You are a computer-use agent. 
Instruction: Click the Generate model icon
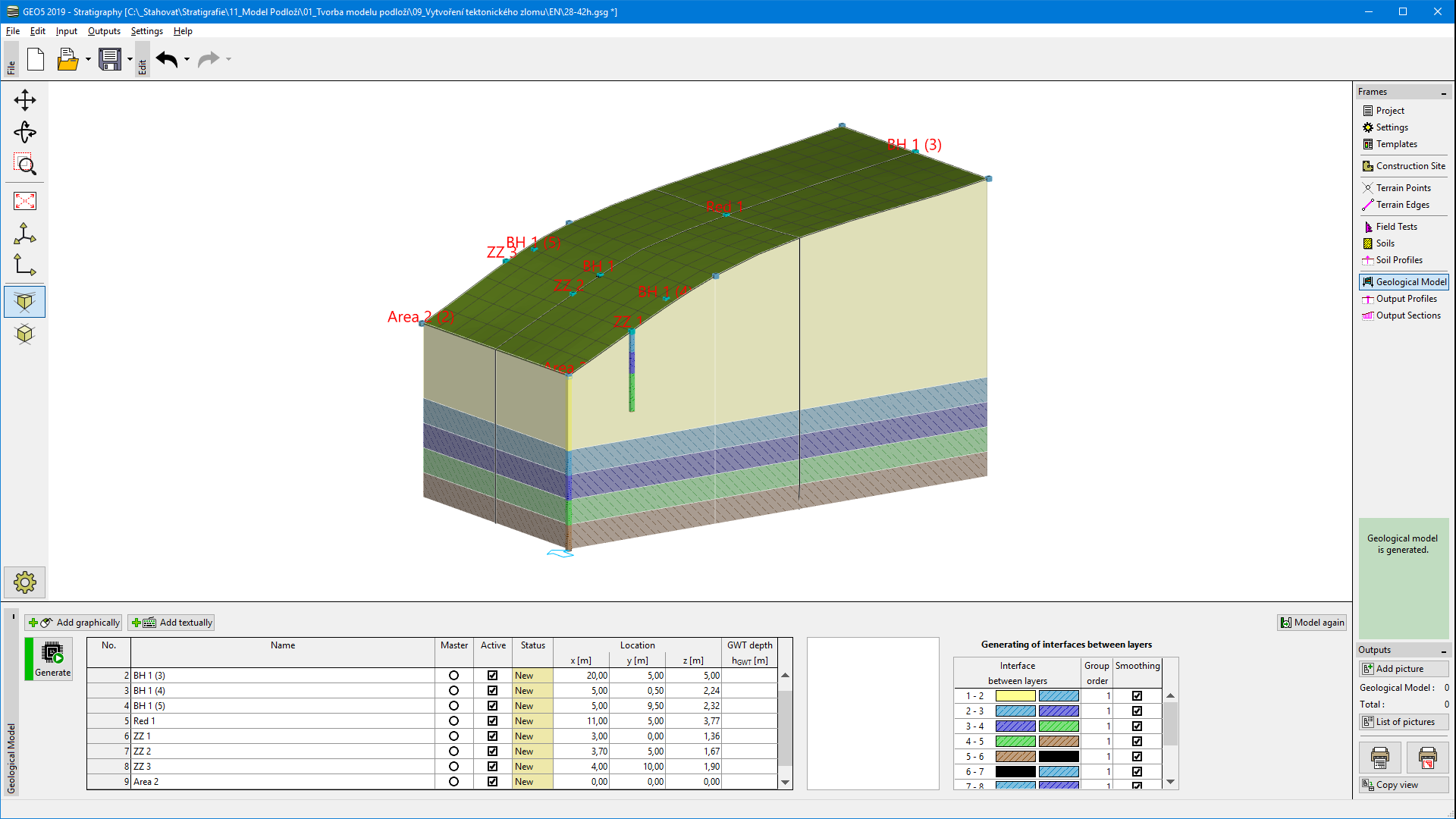52,658
